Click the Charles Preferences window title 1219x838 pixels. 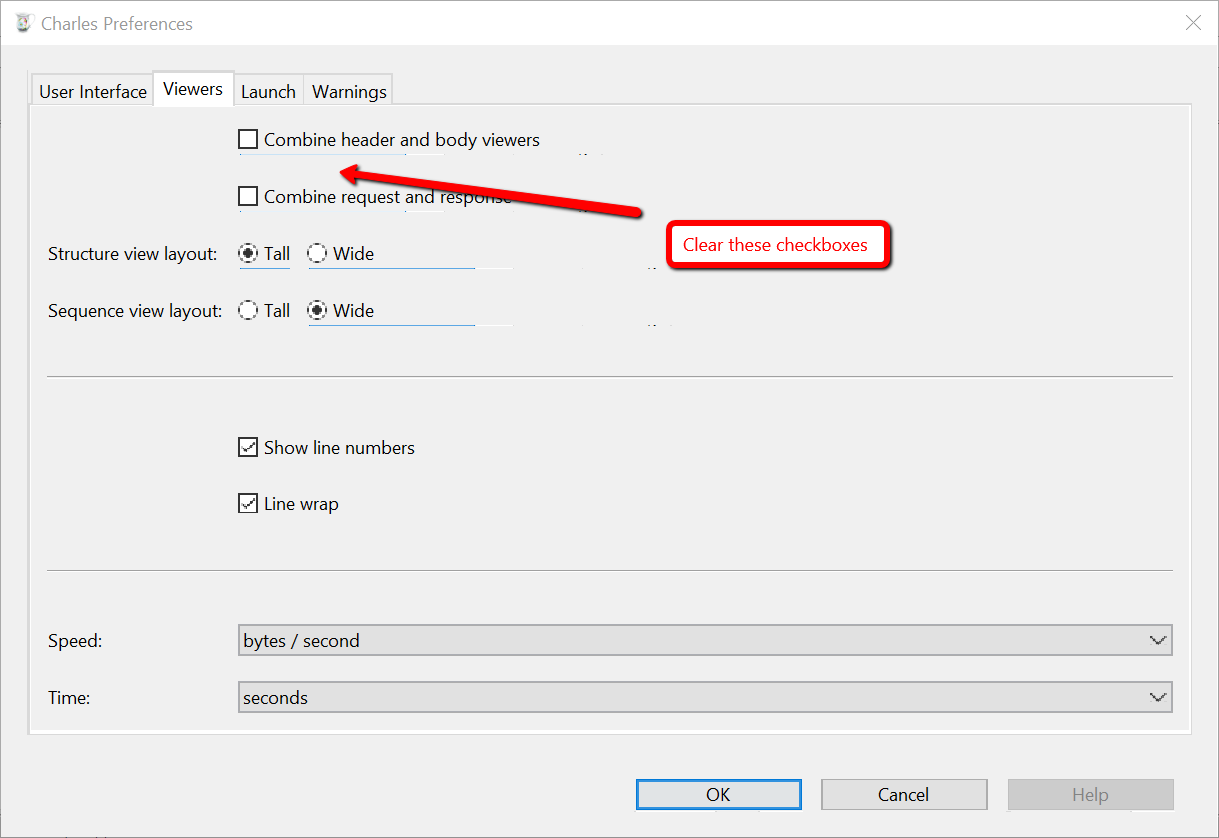(117, 24)
